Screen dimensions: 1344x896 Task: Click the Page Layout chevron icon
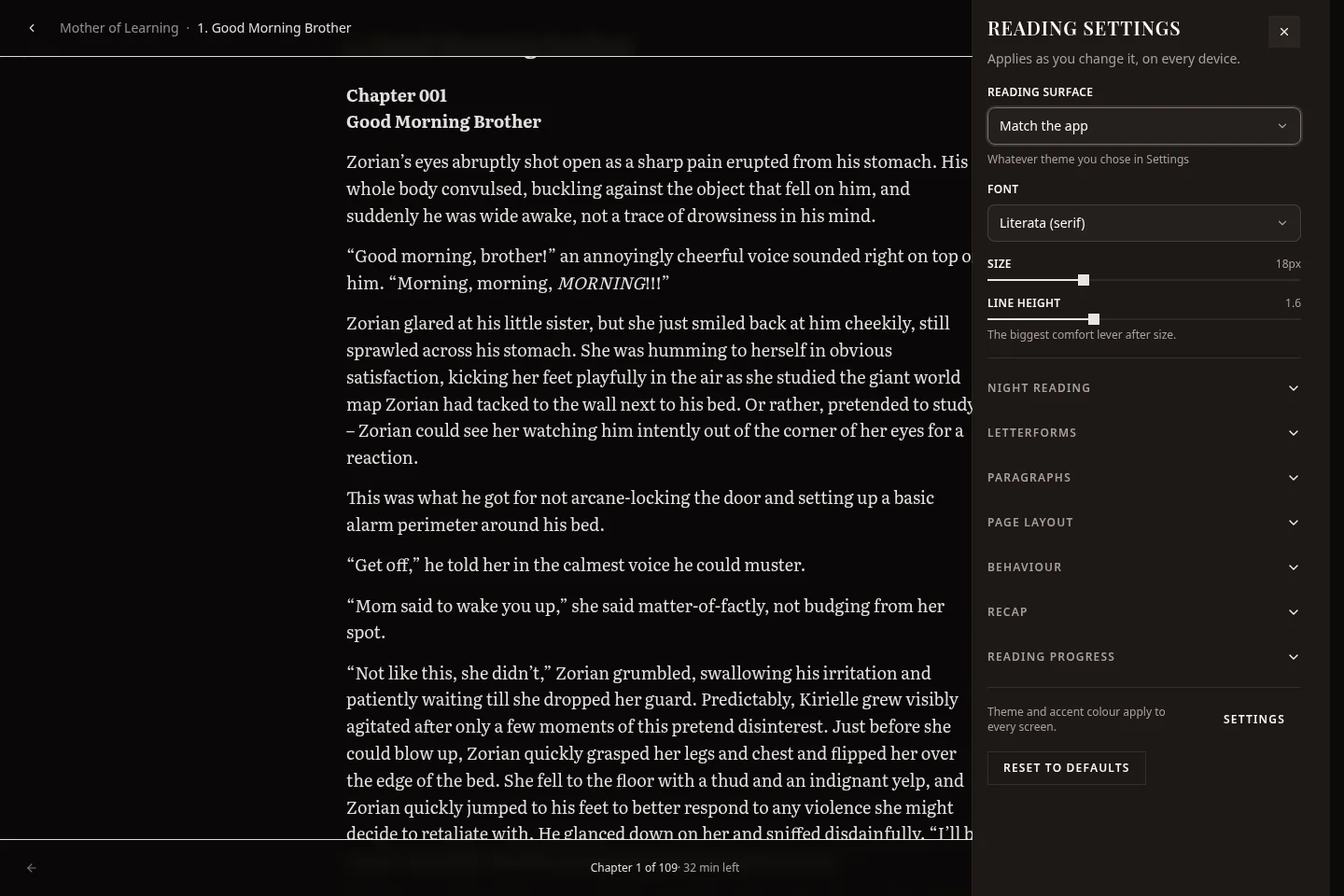(1294, 523)
